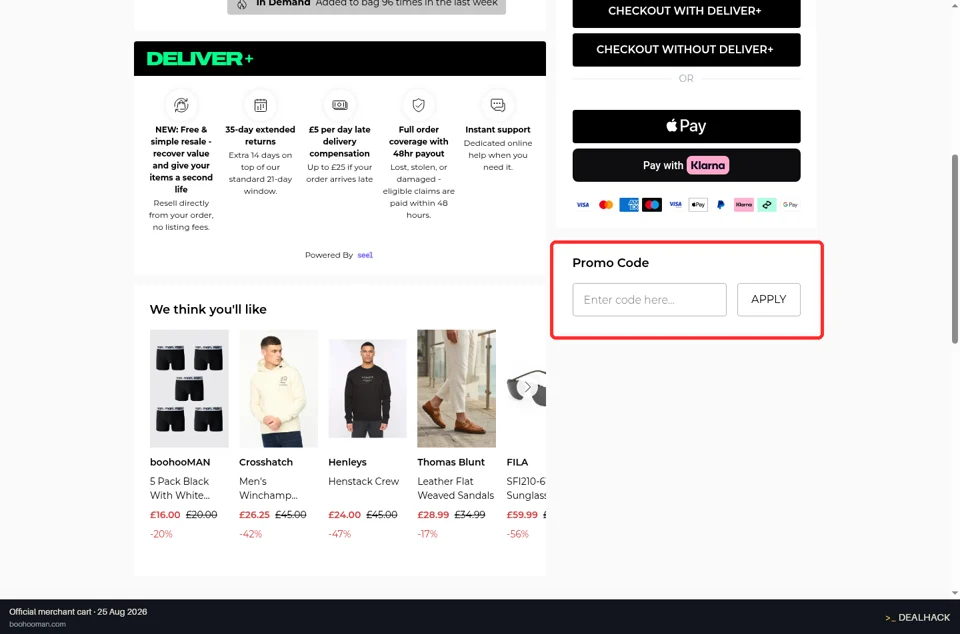The height and width of the screenshot is (634, 960).
Task: Click Checkout without Deliver+ button
Action: pyautogui.click(x=686, y=50)
